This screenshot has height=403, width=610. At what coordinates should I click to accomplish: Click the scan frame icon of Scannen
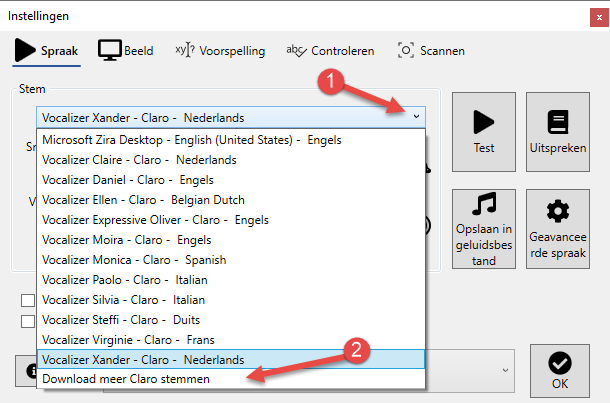406,51
